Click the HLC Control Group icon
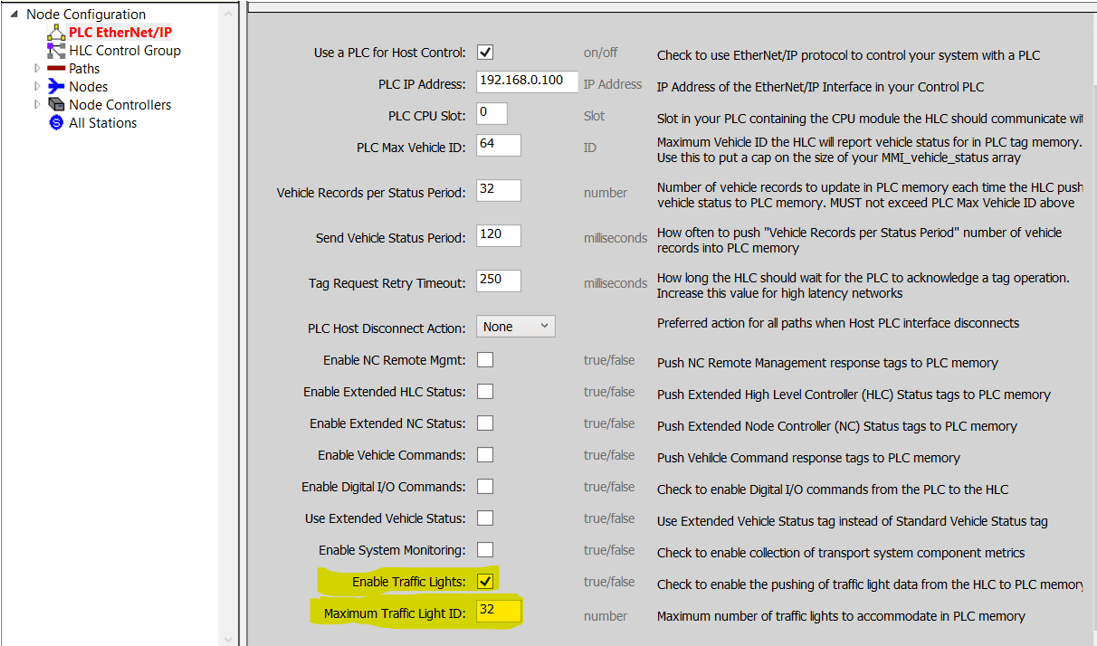1097x646 pixels. (56, 51)
